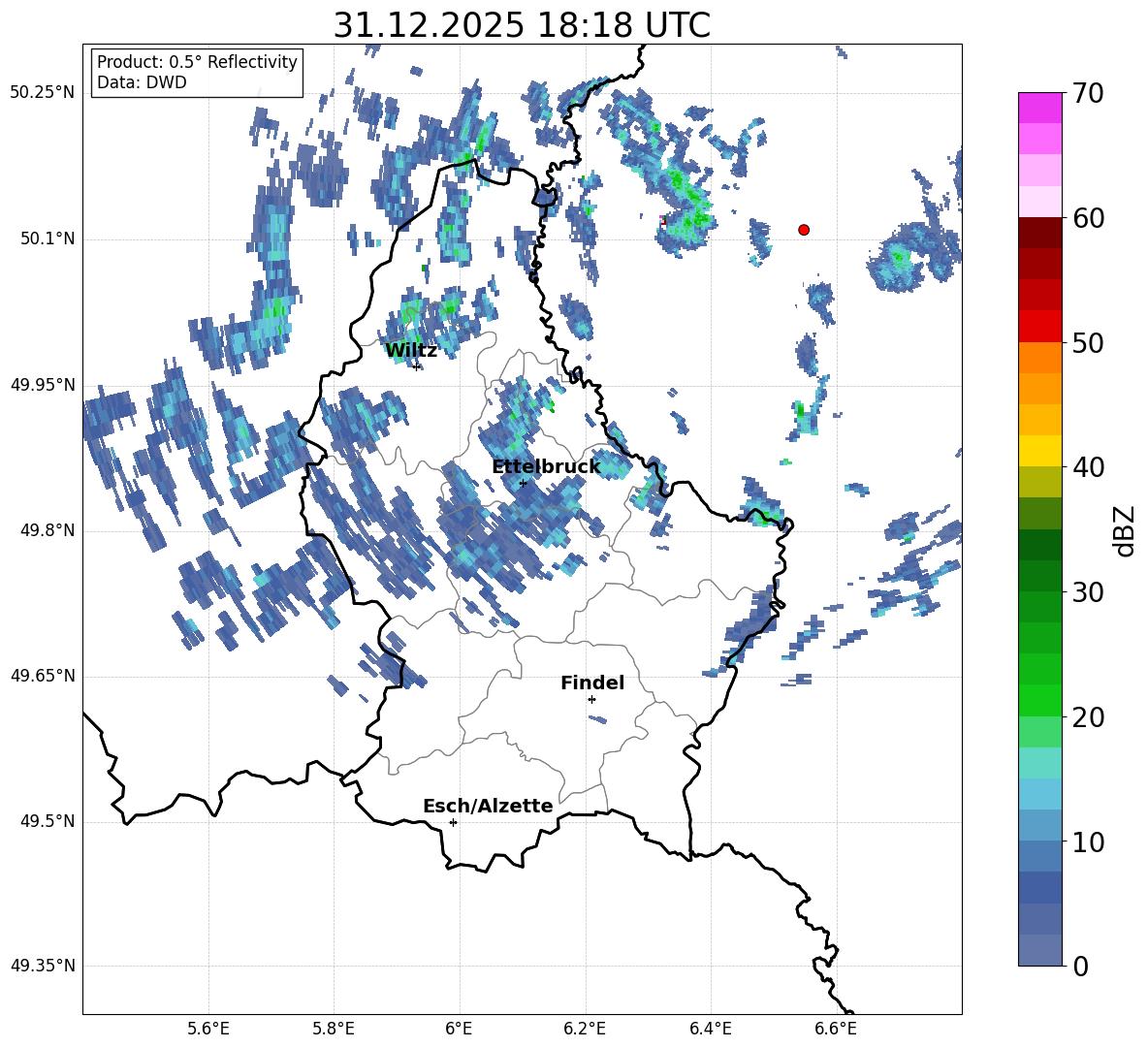Click the bright green colorbar swatch at 20
This screenshot has height=1048, width=1148.
(x=1040, y=700)
